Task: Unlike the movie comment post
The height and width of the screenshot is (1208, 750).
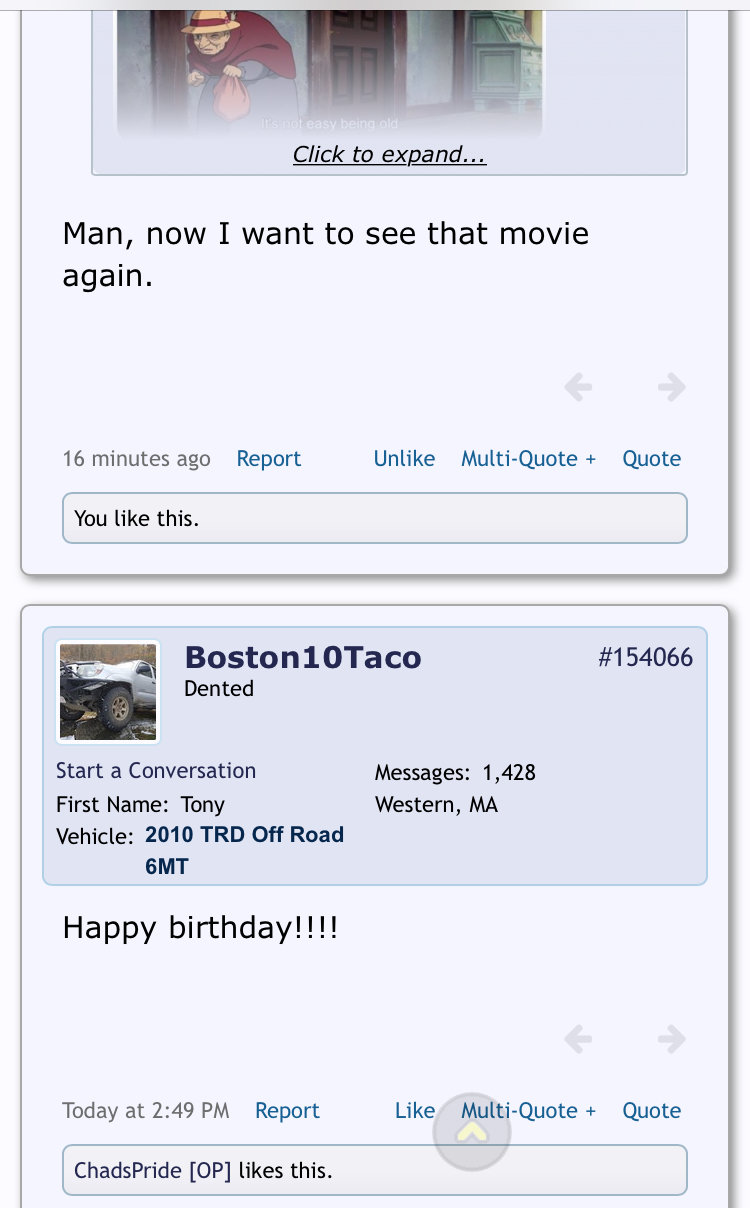Action: click(404, 458)
